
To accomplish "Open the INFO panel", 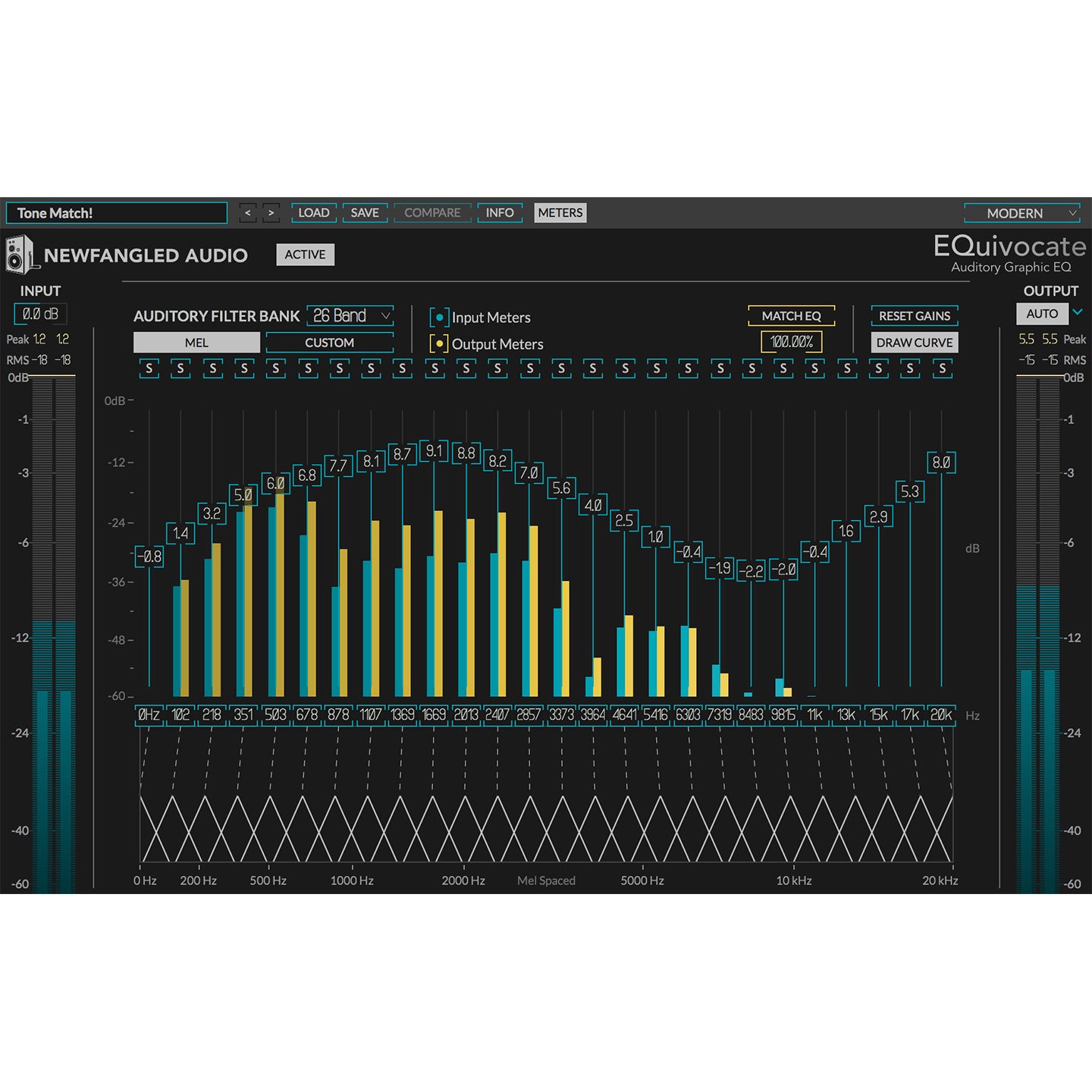I will coord(498,213).
